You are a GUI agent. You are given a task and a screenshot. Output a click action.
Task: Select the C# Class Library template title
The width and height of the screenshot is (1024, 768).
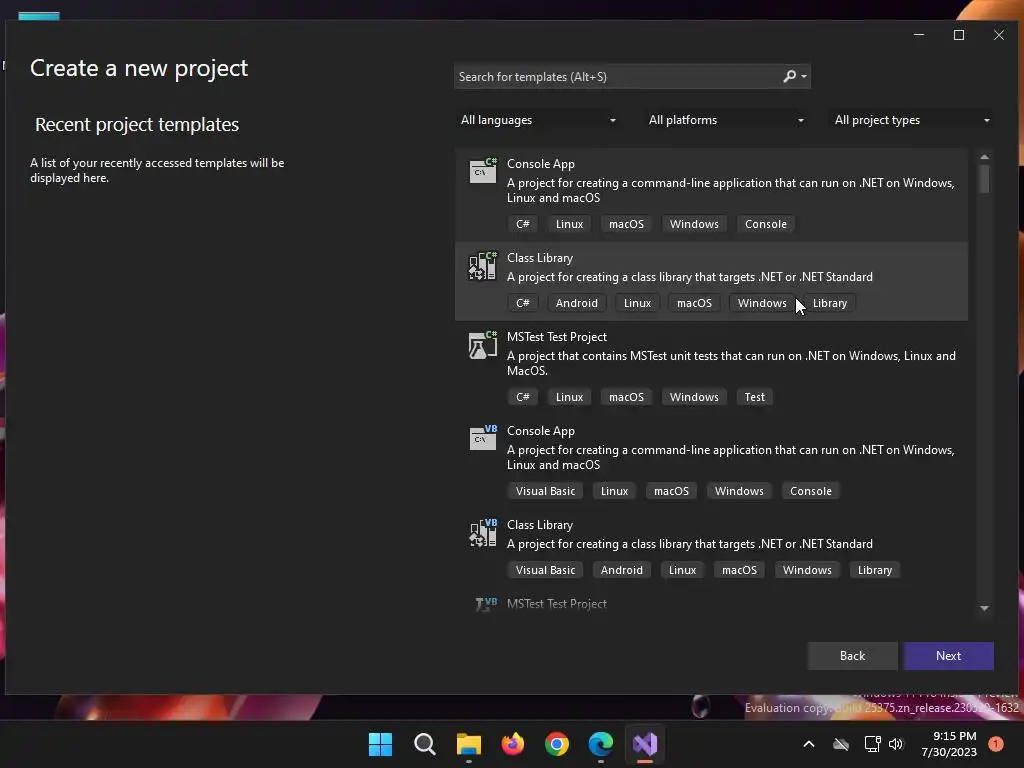pos(540,258)
